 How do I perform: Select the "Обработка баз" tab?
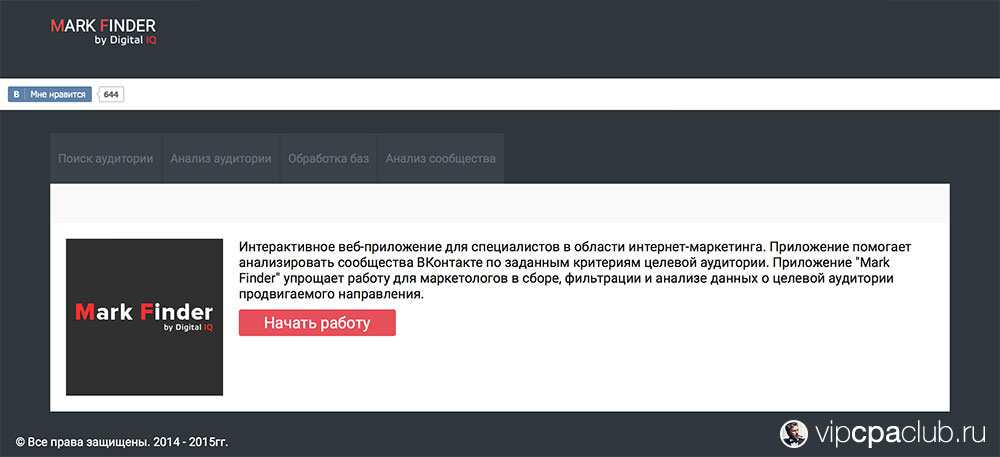pyautogui.click(x=328, y=158)
